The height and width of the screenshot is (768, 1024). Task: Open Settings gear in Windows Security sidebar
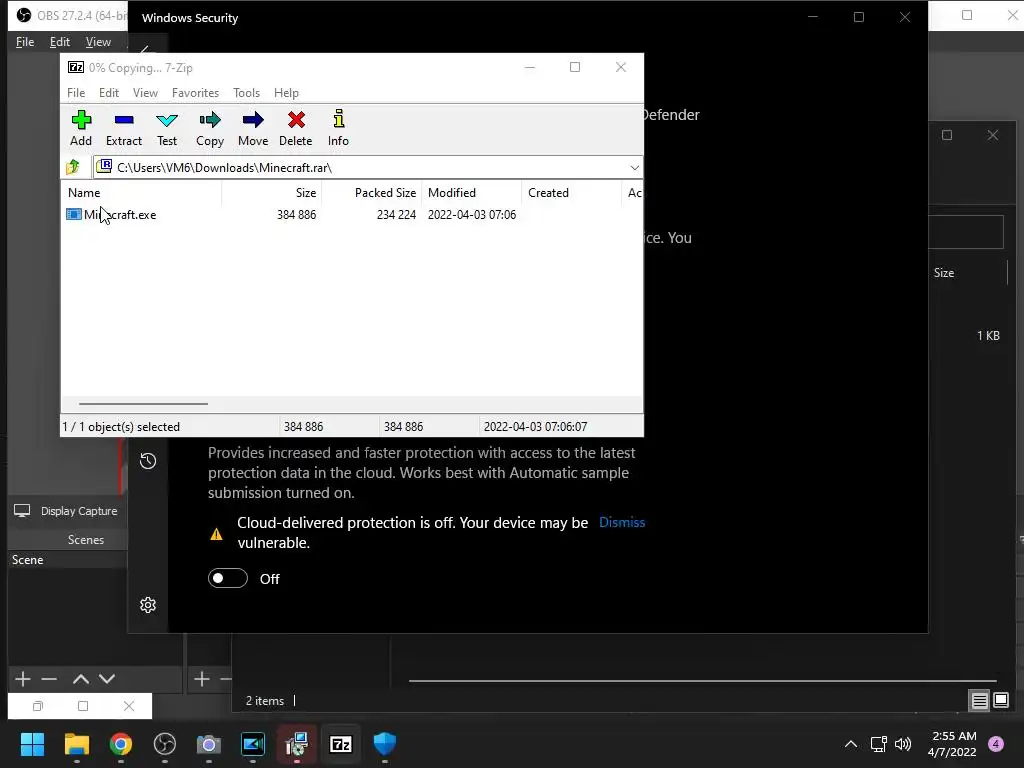click(148, 605)
